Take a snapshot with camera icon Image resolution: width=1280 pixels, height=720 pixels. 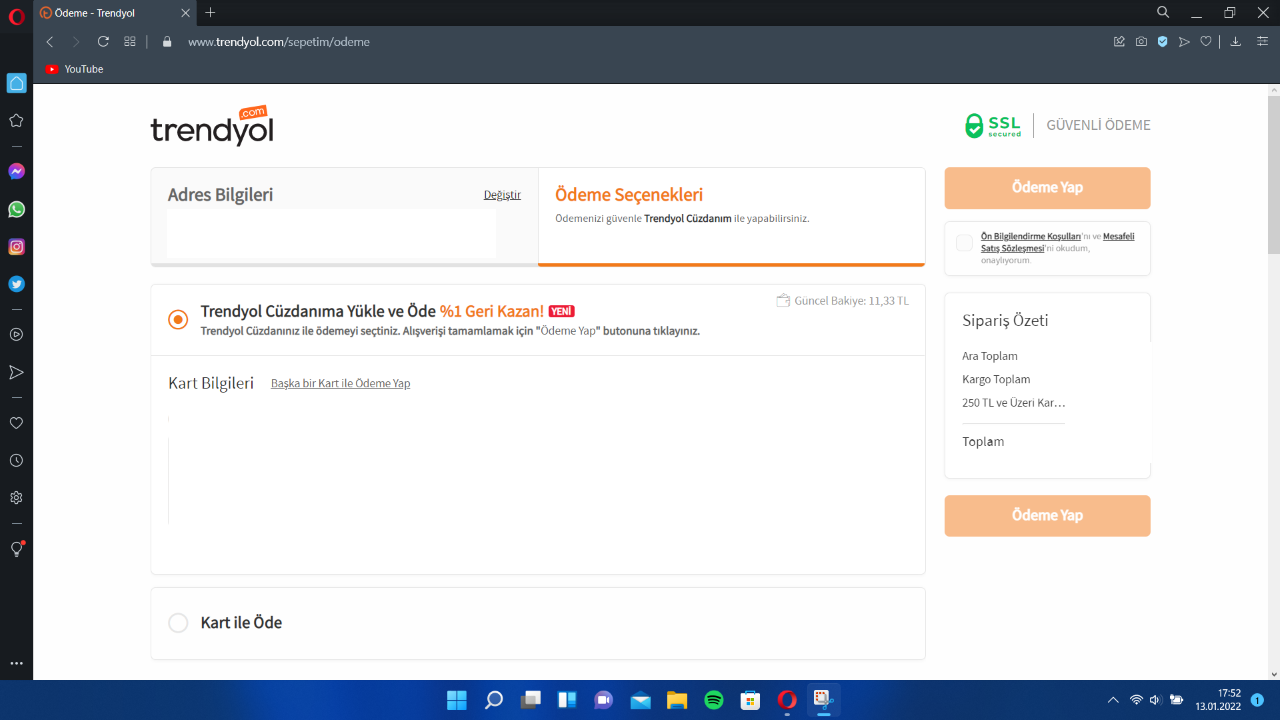1141,42
